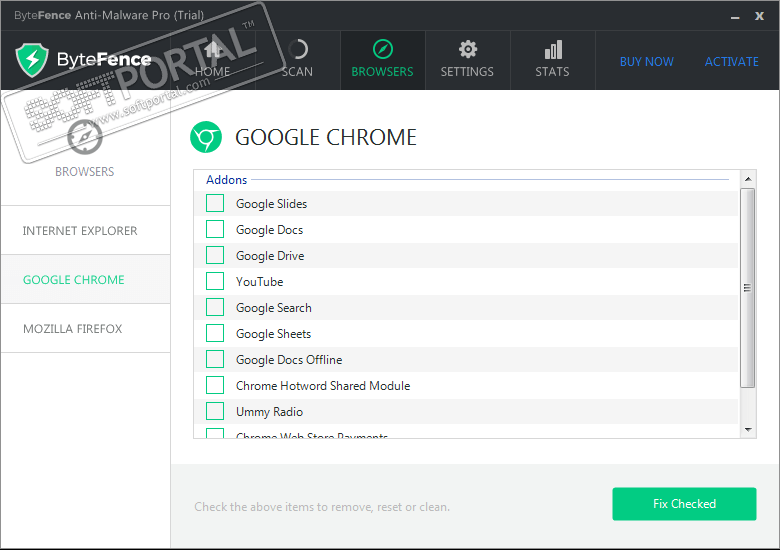780x550 pixels.
Task: Click the scrollbar down arrow
Action: (748, 430)
